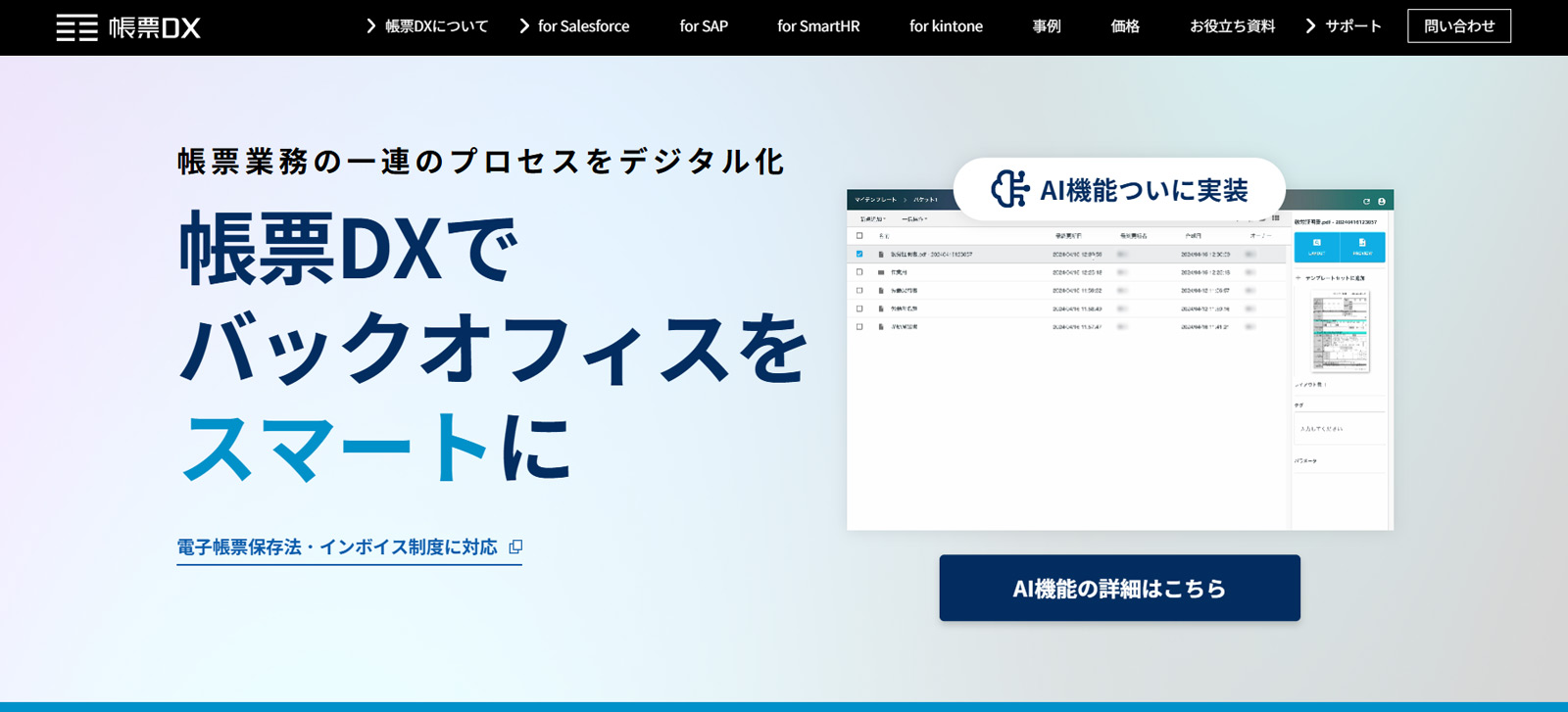This screenshot has height=712, width=1568.
Task: Expand the サポート menu
Action: (x=1344, y=26)
